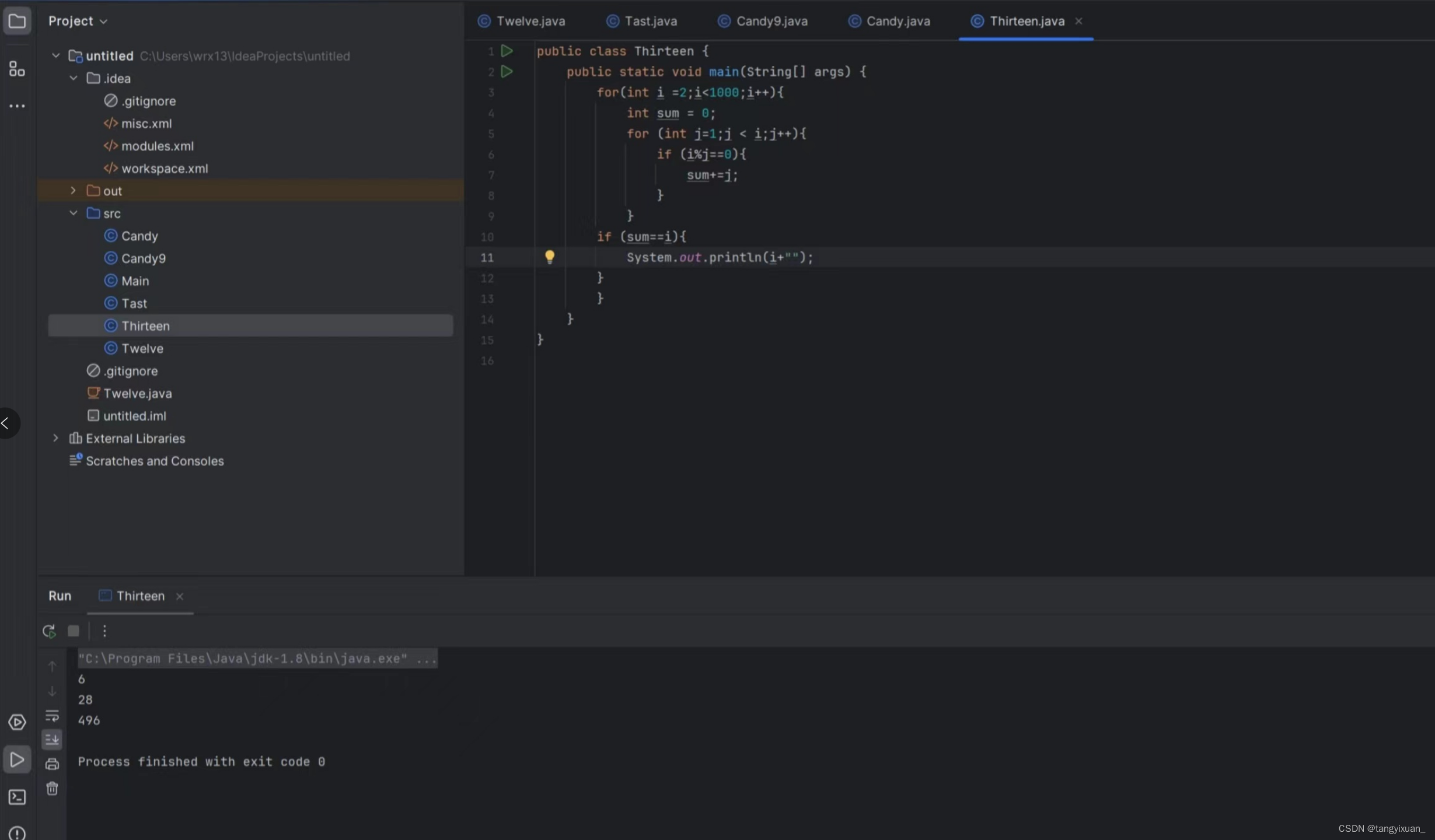The height and width of the screenshot is (840, 1435).
Task: Click the Clear All trash icon
Action: [x=52, y=789]
